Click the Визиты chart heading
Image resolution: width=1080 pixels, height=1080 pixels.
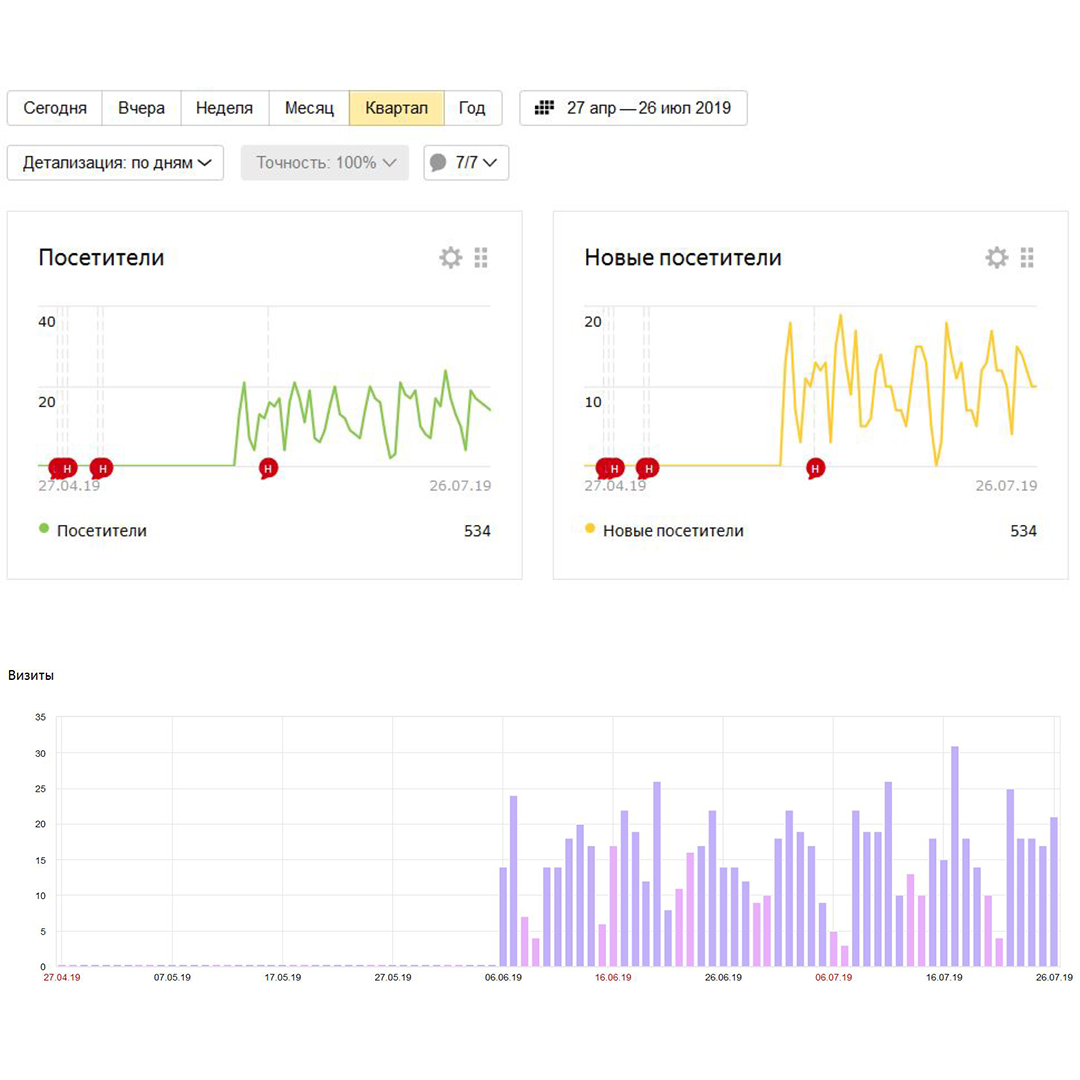click(31, 676)
